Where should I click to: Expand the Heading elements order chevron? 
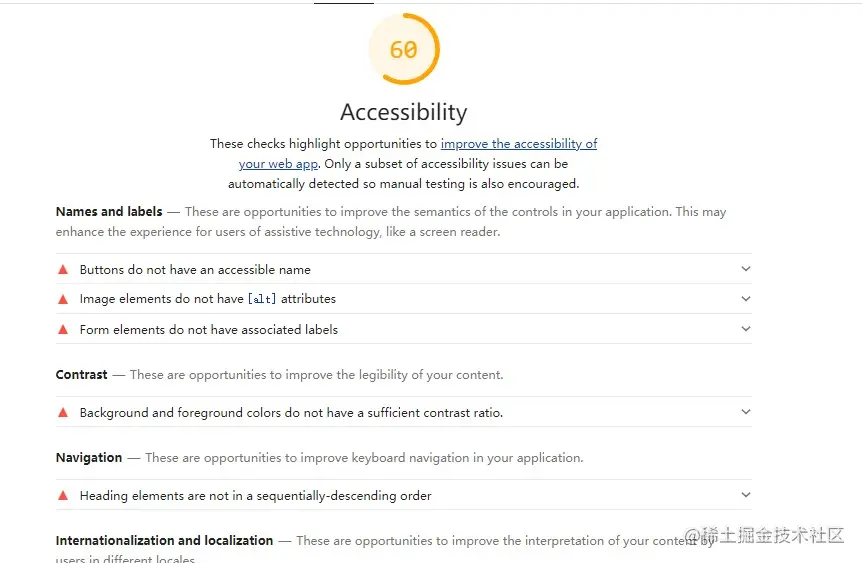[x=745, y=494]
